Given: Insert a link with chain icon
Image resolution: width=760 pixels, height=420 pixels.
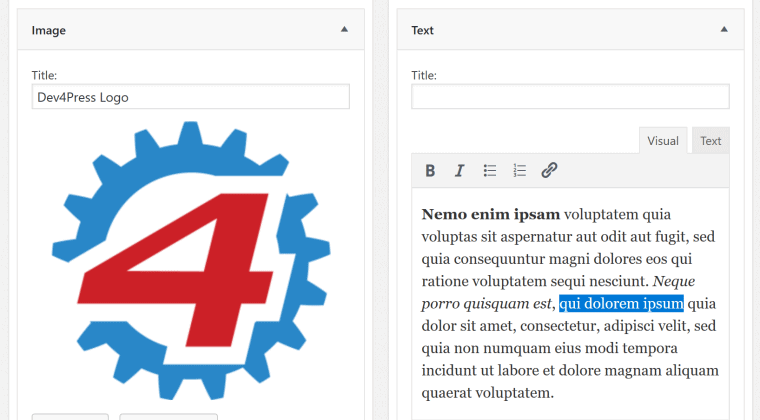Looking at the screenshot, I should pos(549,171).
